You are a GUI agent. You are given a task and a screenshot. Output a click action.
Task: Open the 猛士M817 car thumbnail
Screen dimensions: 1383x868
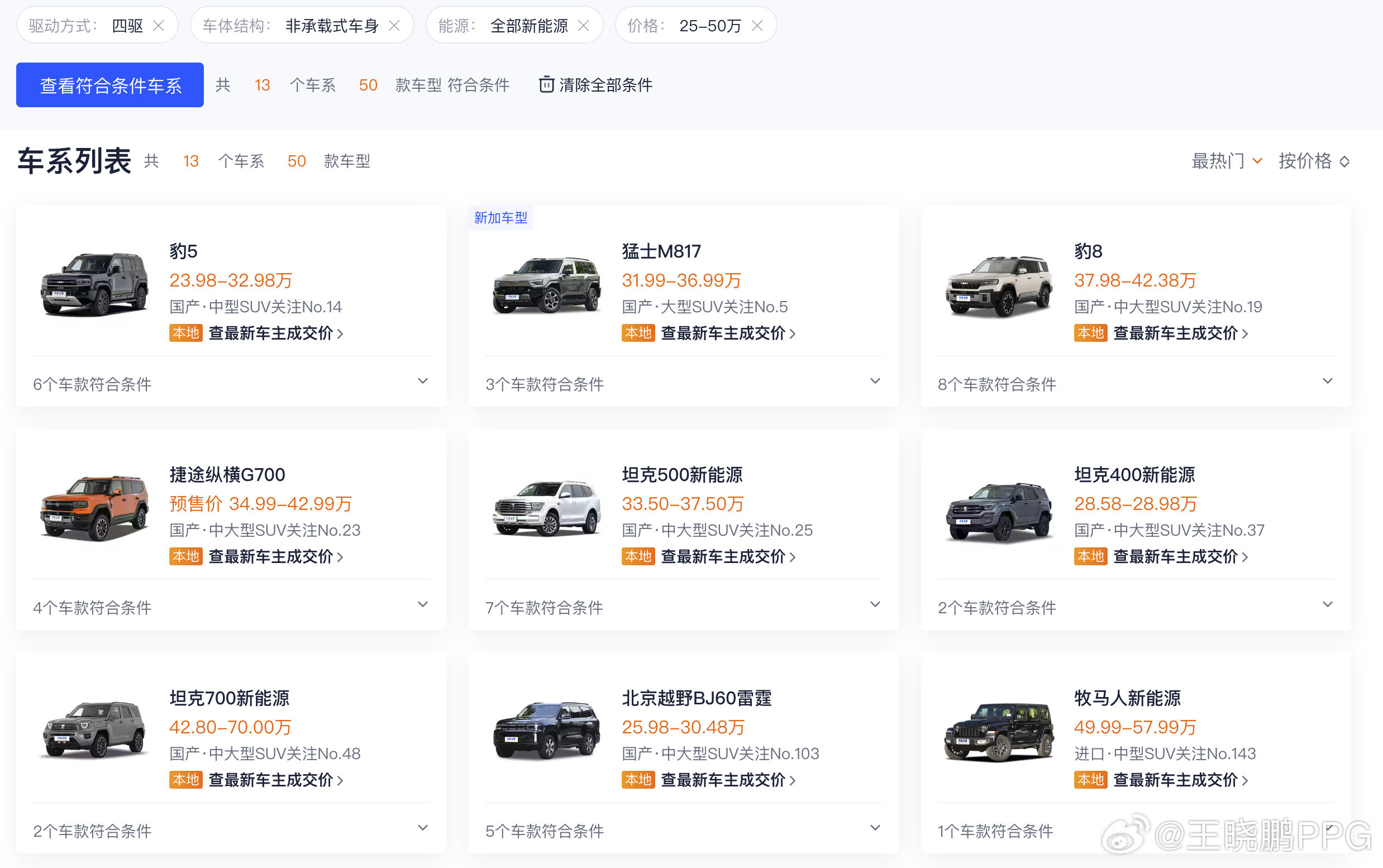pos(547,285)
